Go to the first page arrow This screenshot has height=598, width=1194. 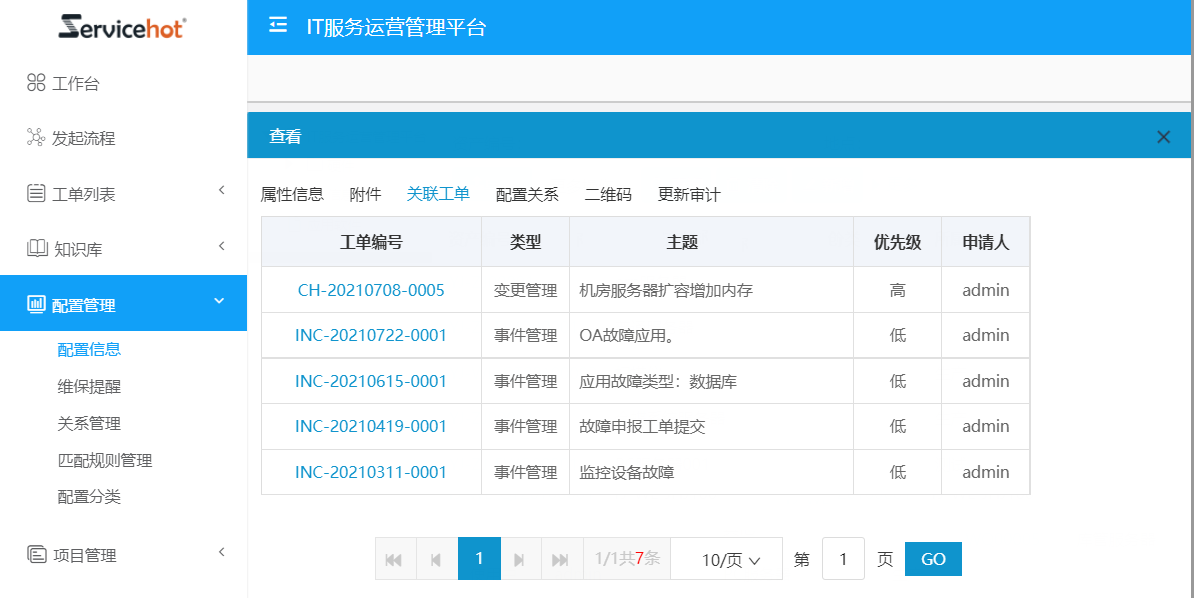point(394,559)
